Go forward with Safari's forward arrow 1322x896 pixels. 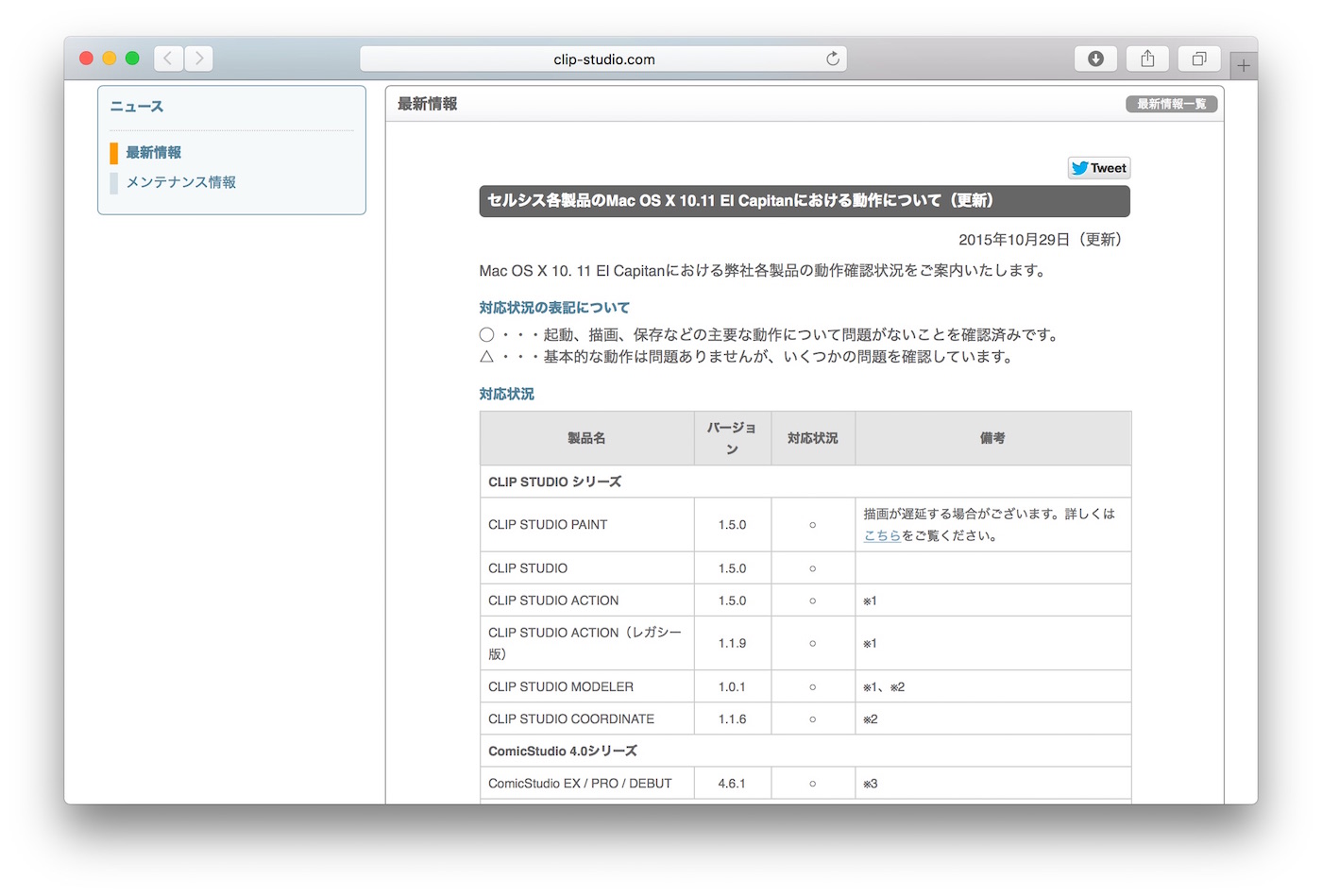pyautogui.click(x=198, y=59)
